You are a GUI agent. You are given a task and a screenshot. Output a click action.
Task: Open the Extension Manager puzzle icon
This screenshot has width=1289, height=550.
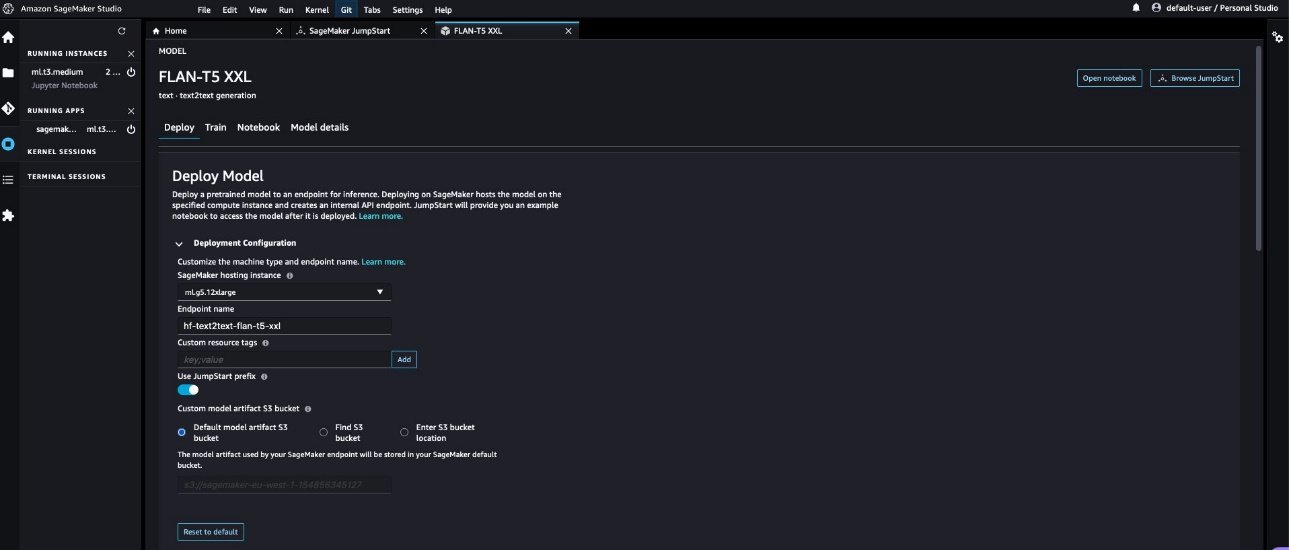(x=8, y=215)
